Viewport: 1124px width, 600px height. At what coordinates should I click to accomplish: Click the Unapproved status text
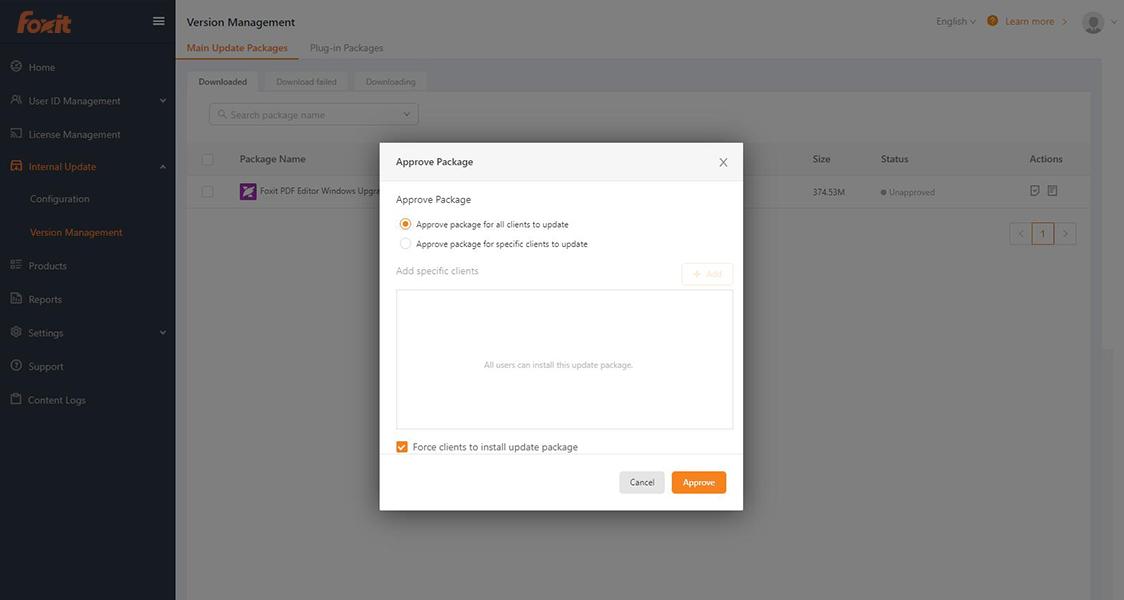(x=911, y=192)
